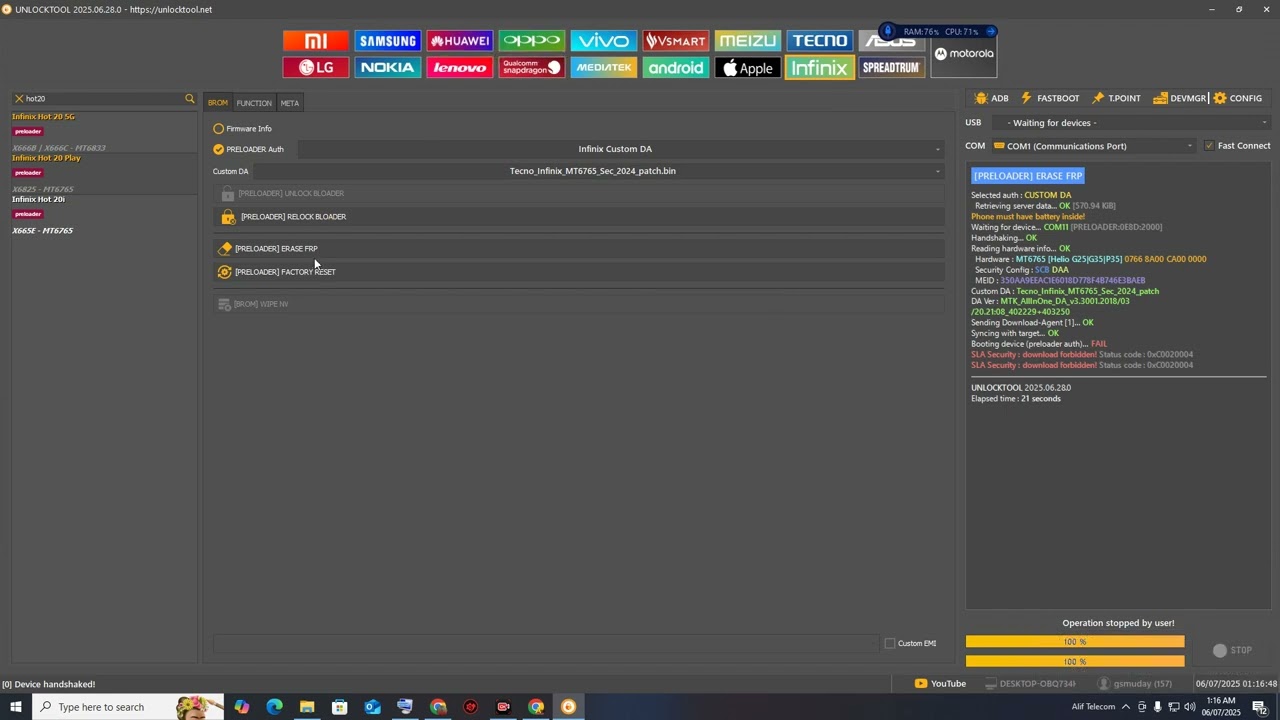
Task: Switch to the FUNCTION tab
Action: 254,103
